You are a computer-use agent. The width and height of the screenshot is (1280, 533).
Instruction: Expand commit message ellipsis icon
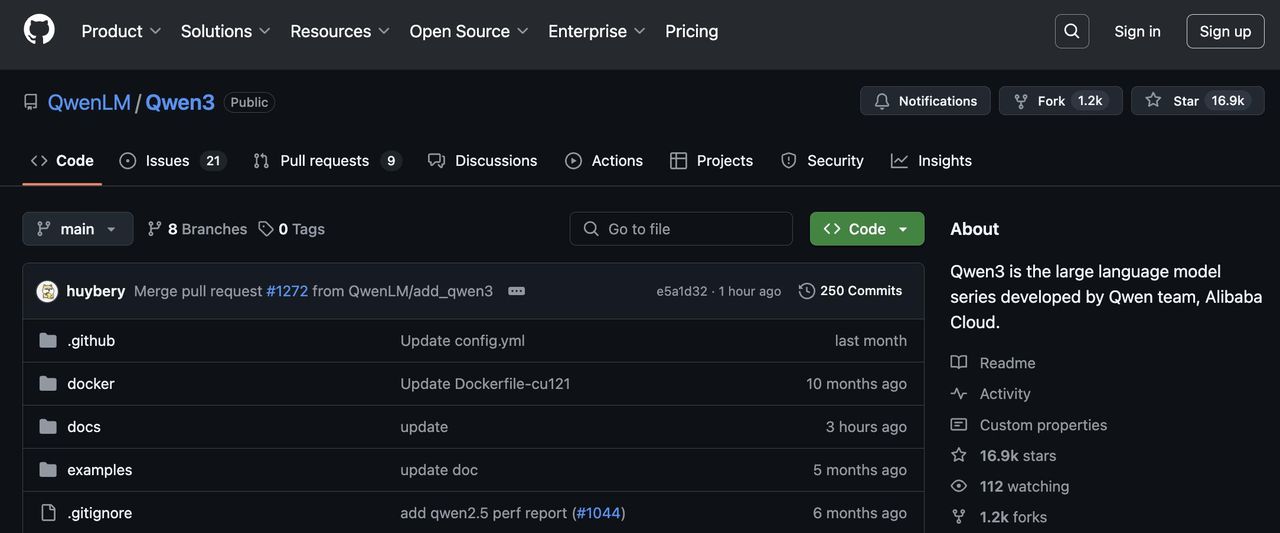click(516, 291)
